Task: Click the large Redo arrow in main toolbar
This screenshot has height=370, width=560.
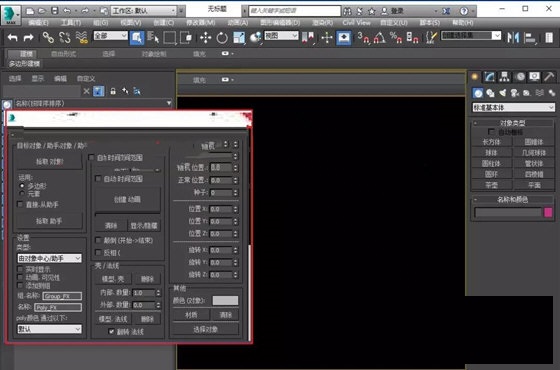Action: point(29,37)
